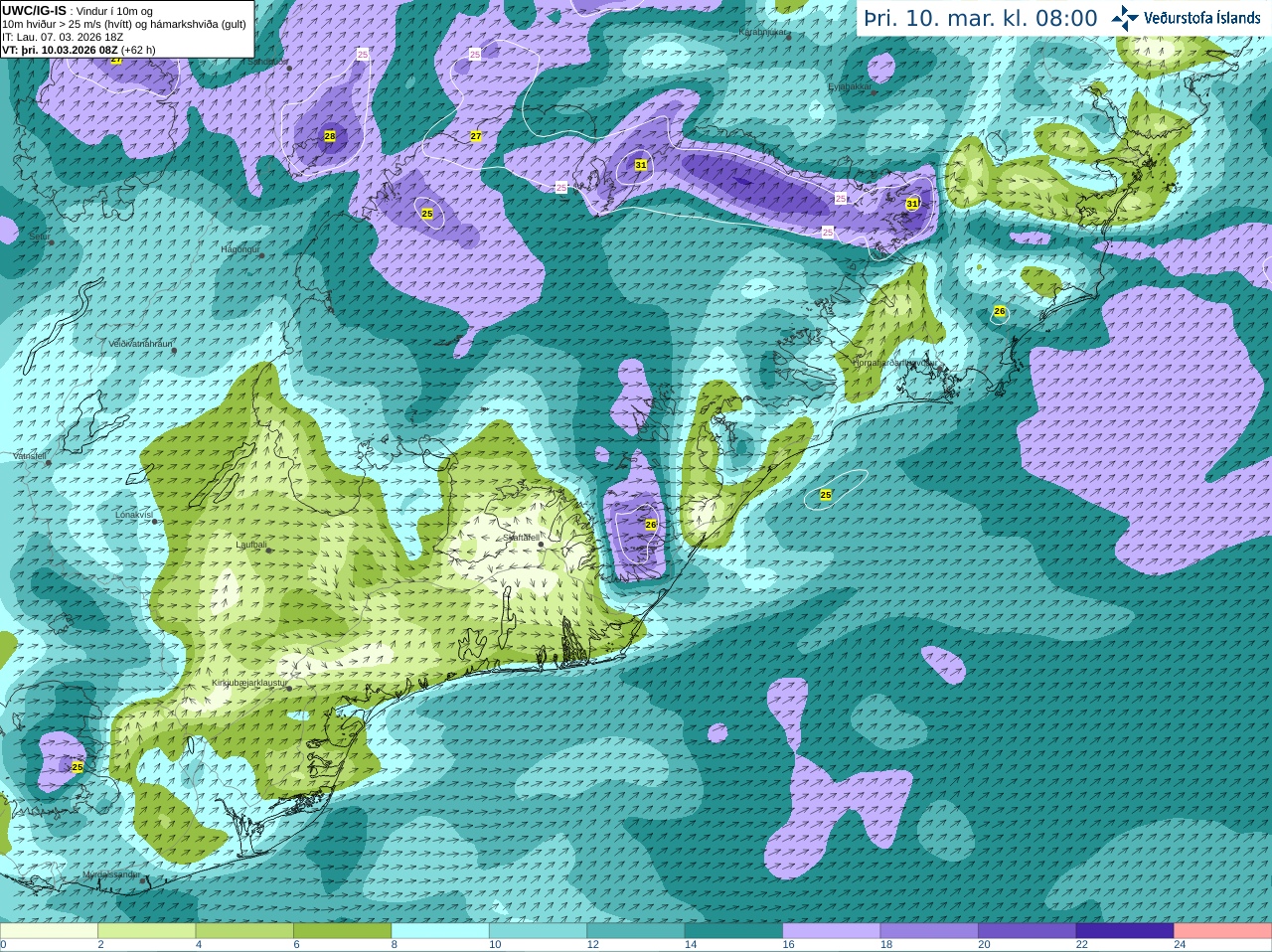1272x952 pixels.
Task: Click the legend scale number 20
Action: point(984,945)
